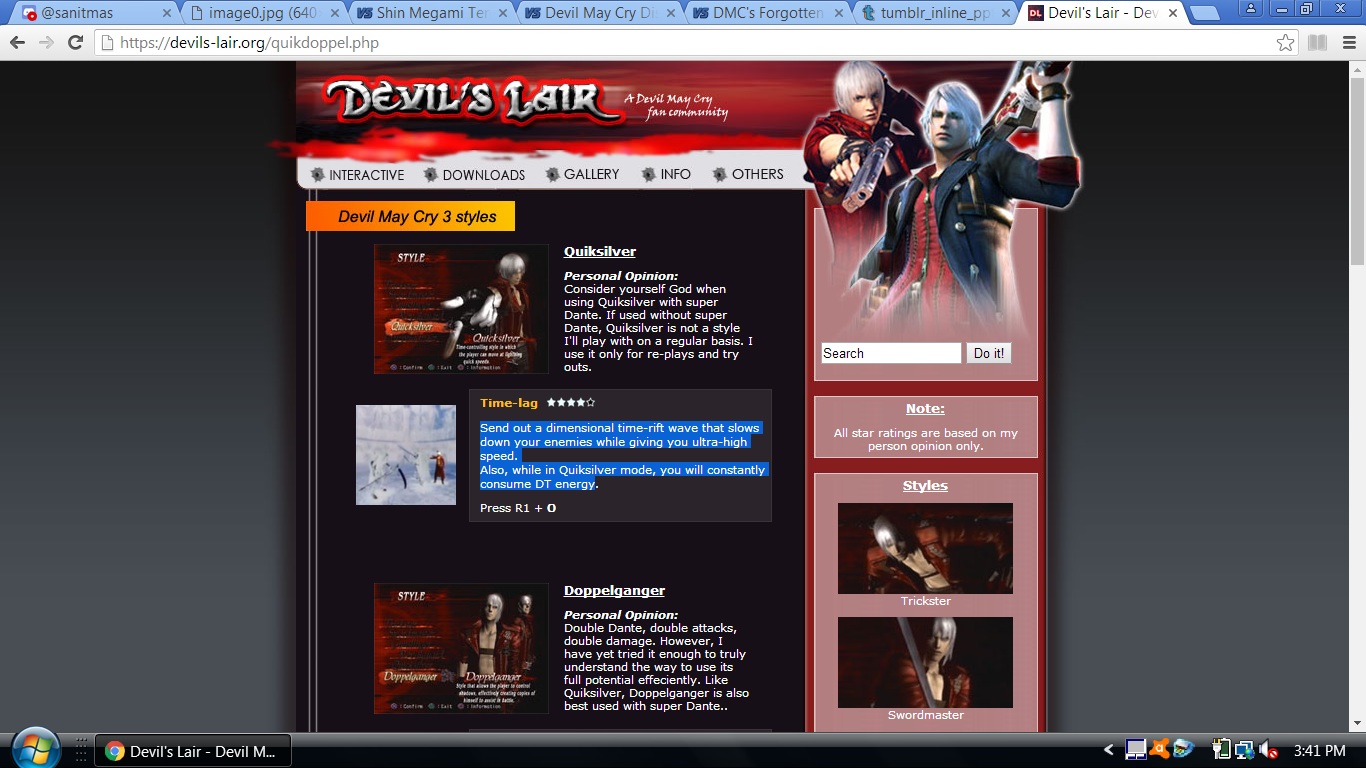Screen dimensions: 1366x768
Task: Open the Trickster style thumbnail
Action: coord(925,548)
